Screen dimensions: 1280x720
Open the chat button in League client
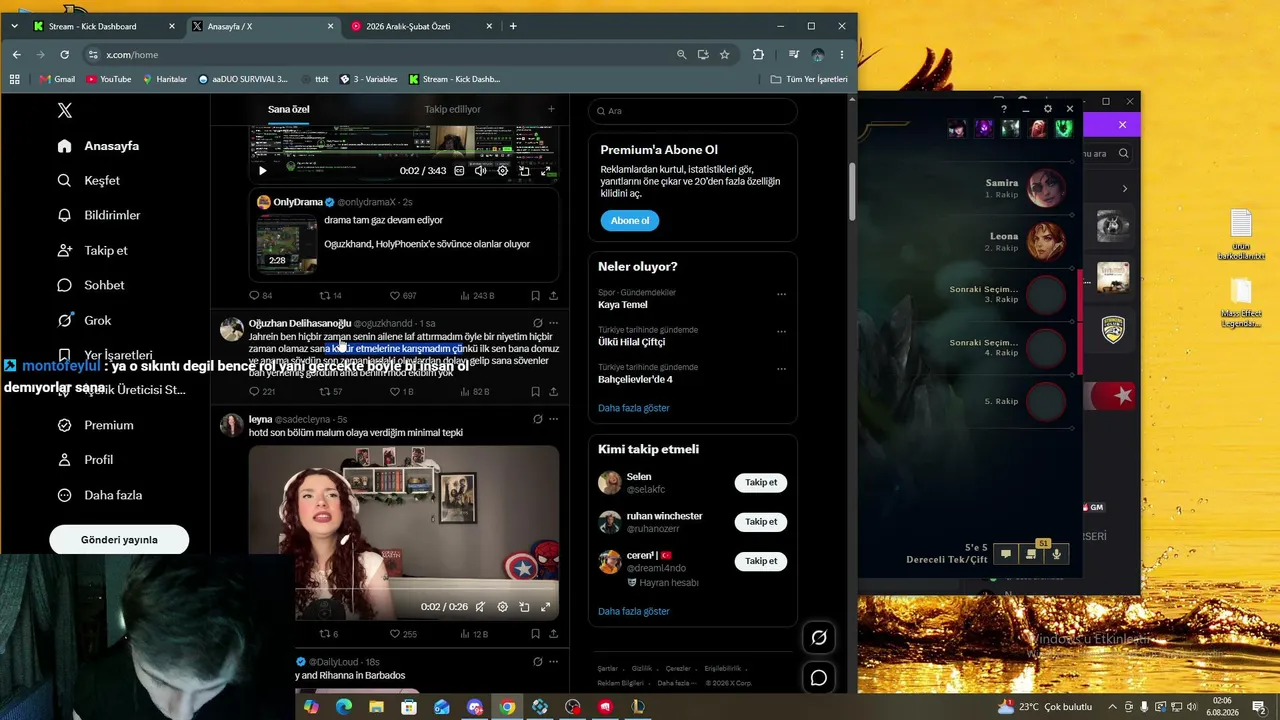pyautogui.click(x=1006, y=554)
